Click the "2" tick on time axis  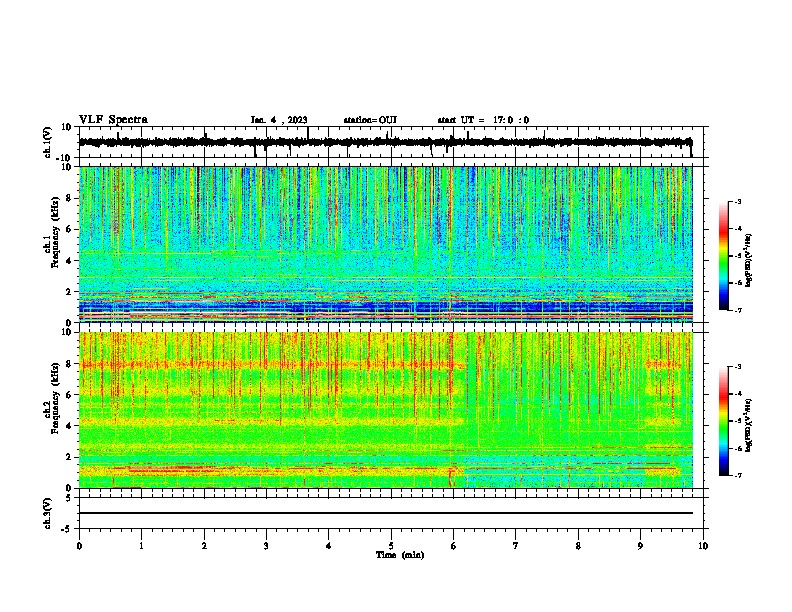point(204,546)
